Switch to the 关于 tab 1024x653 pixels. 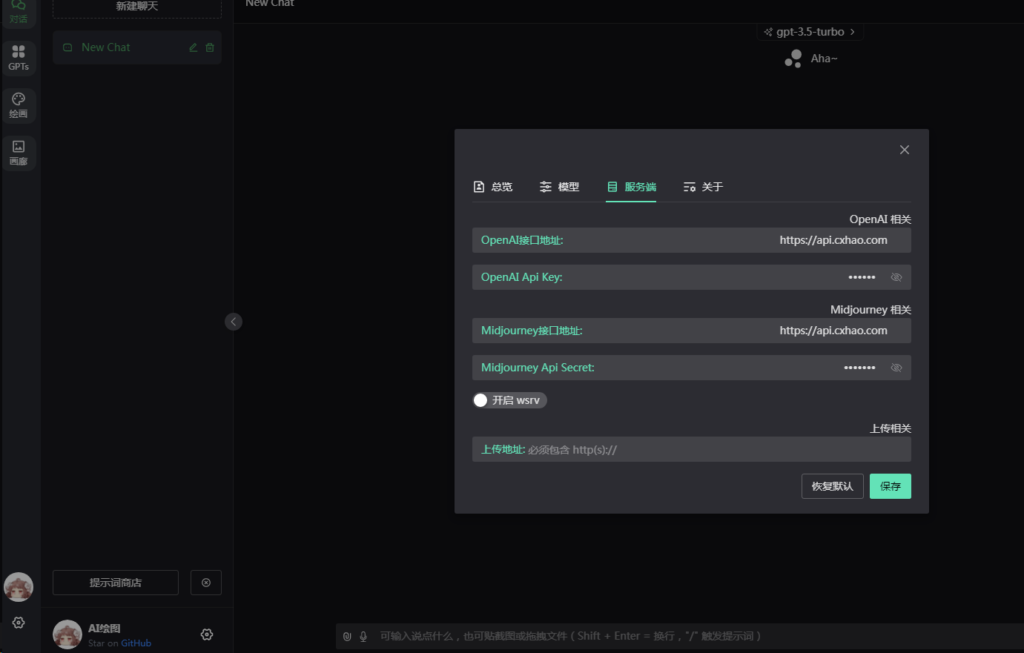pos(703,187)
